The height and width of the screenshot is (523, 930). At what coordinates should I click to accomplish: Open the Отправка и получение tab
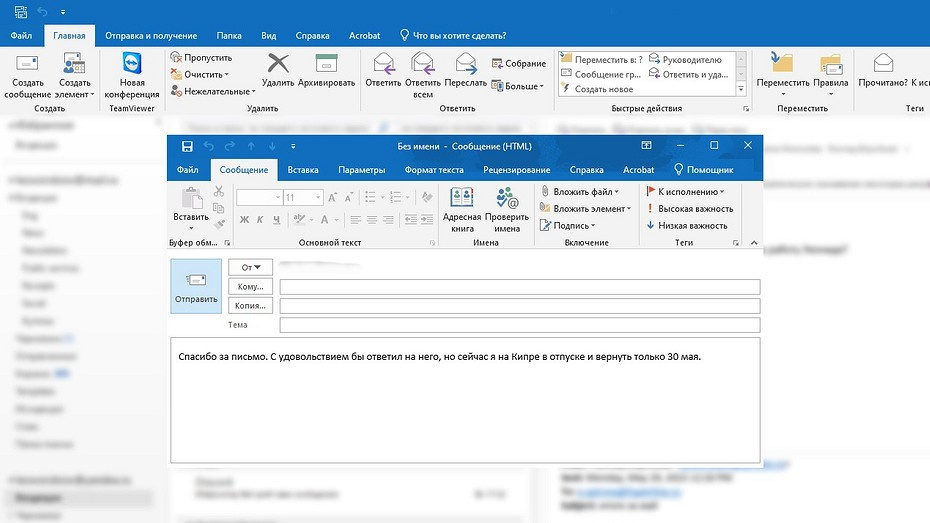[x=153, y=36]
